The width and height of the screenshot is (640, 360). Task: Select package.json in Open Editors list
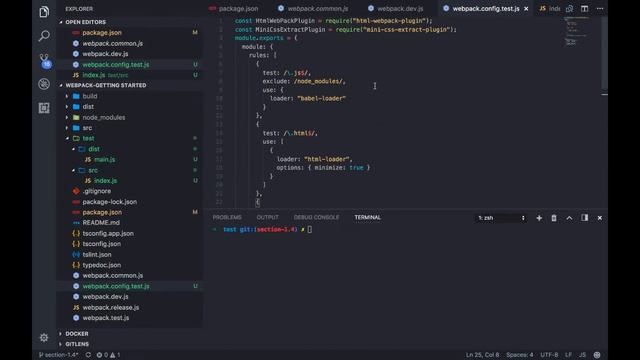coord(102,33)
